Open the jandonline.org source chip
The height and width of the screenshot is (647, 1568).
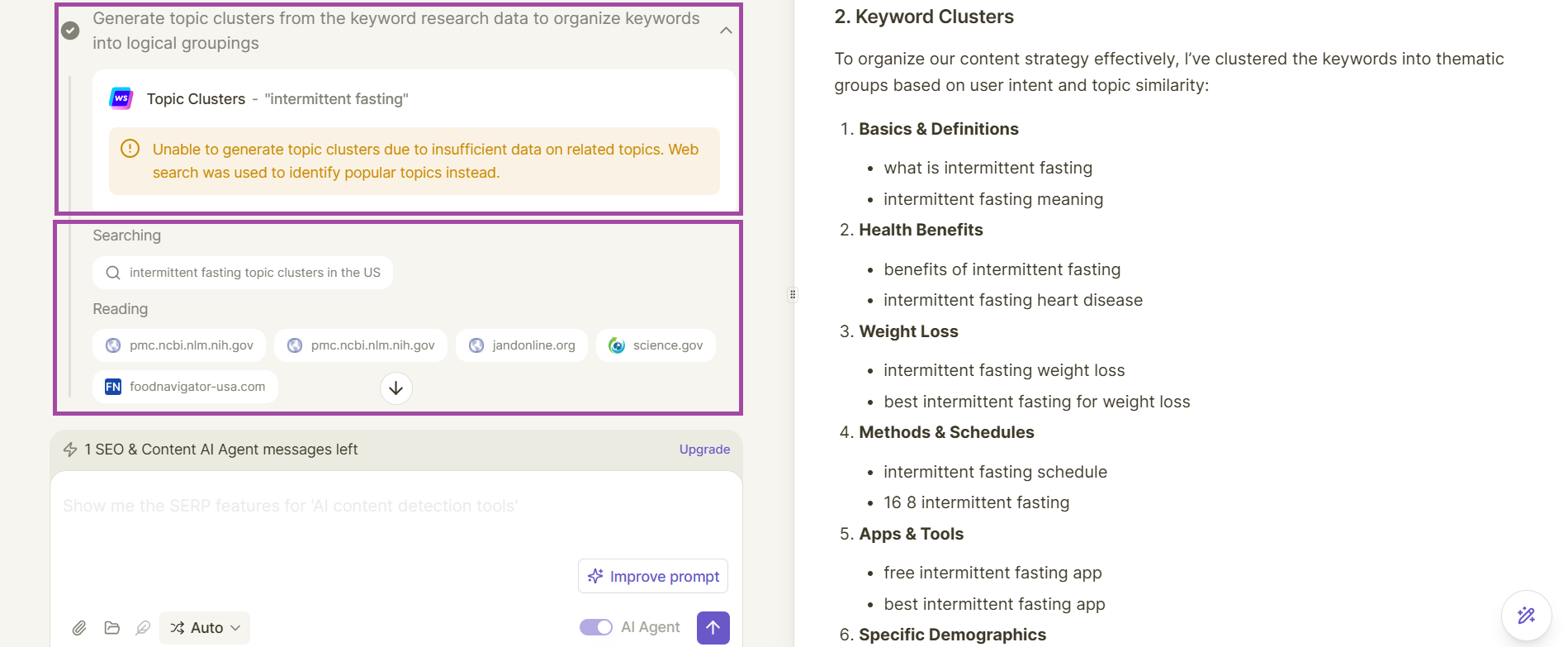[x=522, y=345]
